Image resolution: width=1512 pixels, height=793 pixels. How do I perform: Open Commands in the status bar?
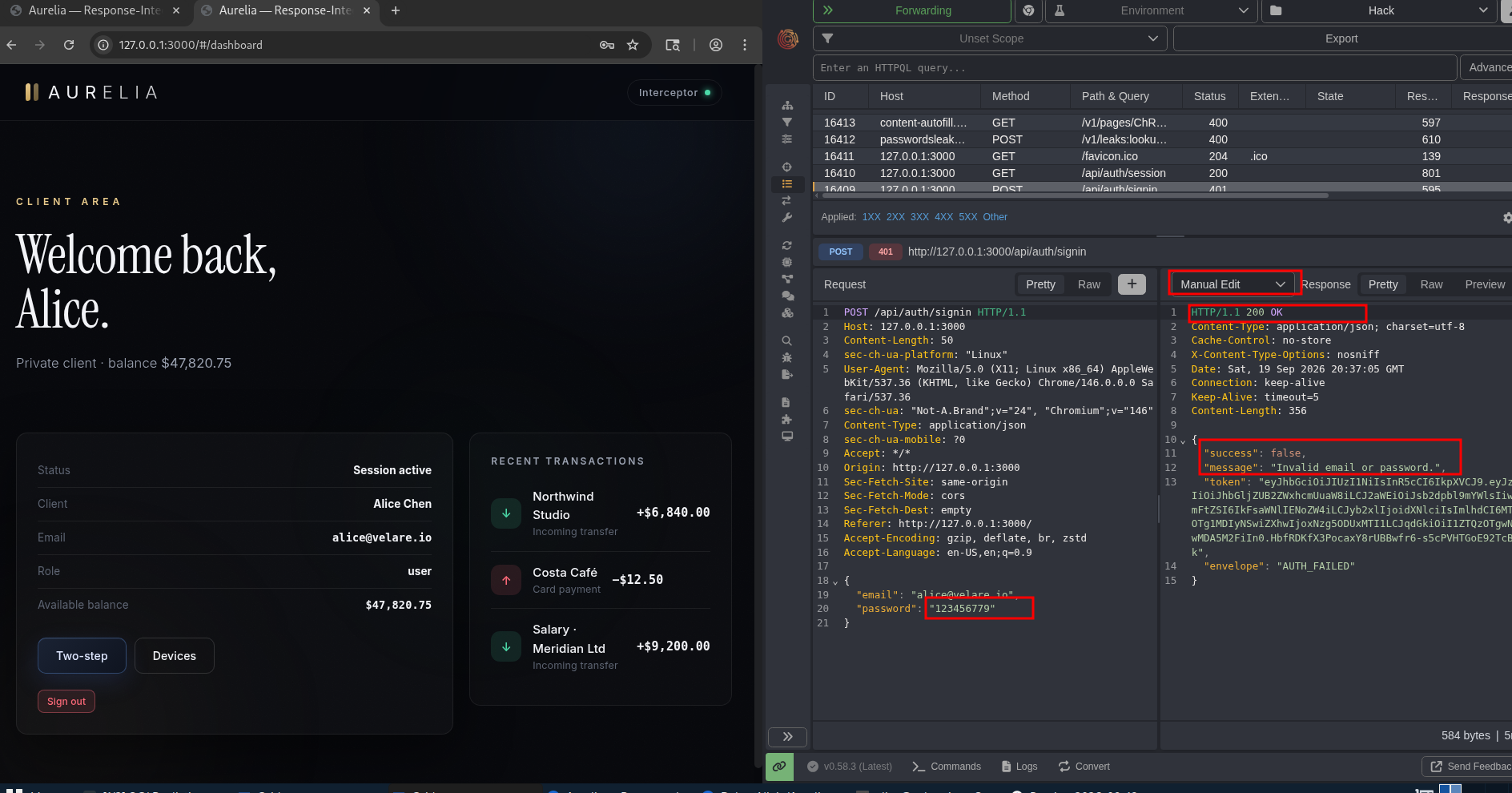pos(947,767)
